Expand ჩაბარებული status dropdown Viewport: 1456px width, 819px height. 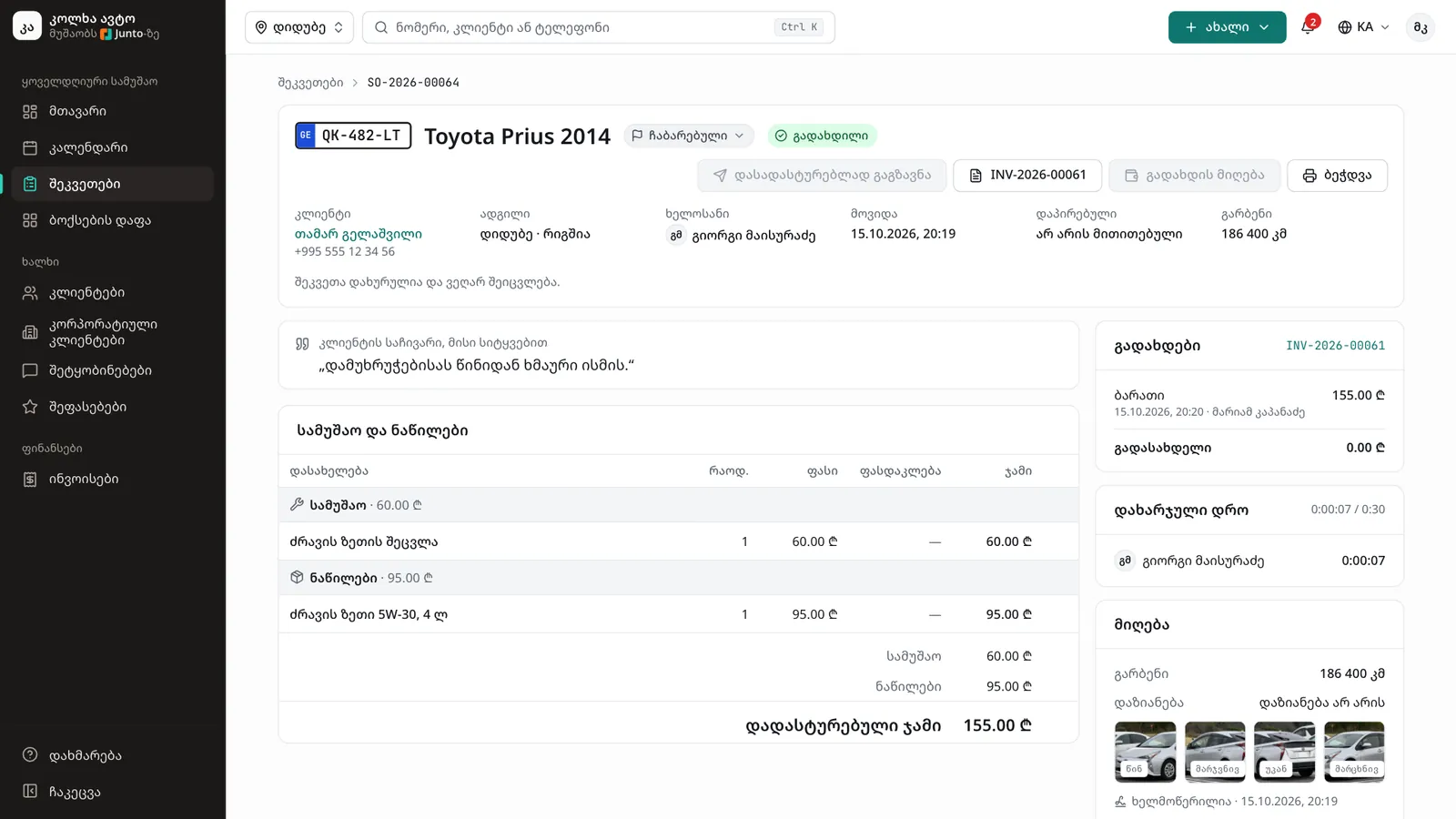click(689, 136)
